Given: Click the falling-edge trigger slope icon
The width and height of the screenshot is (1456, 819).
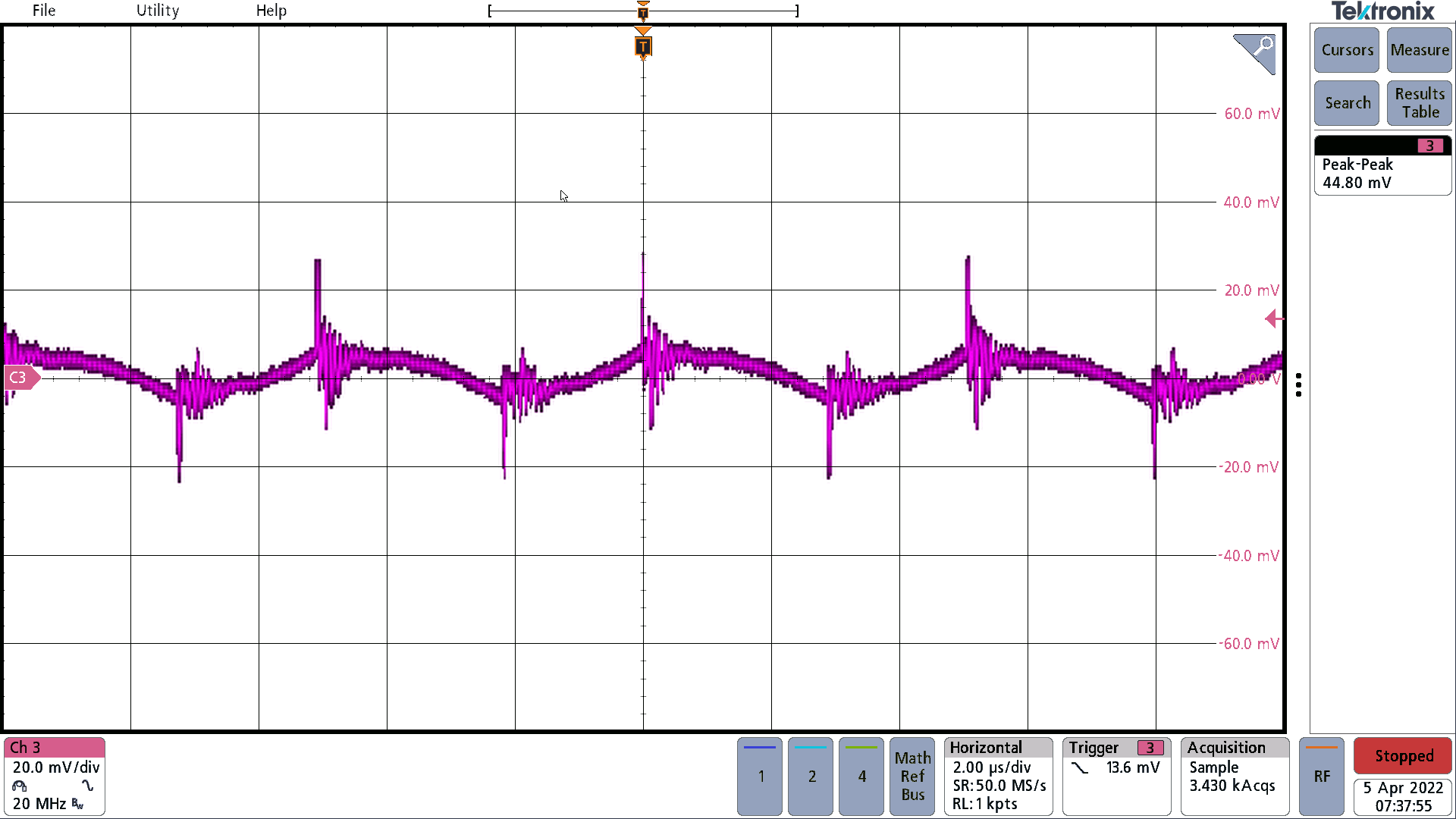Looking at the screenshot, I should pos(1080,768).
